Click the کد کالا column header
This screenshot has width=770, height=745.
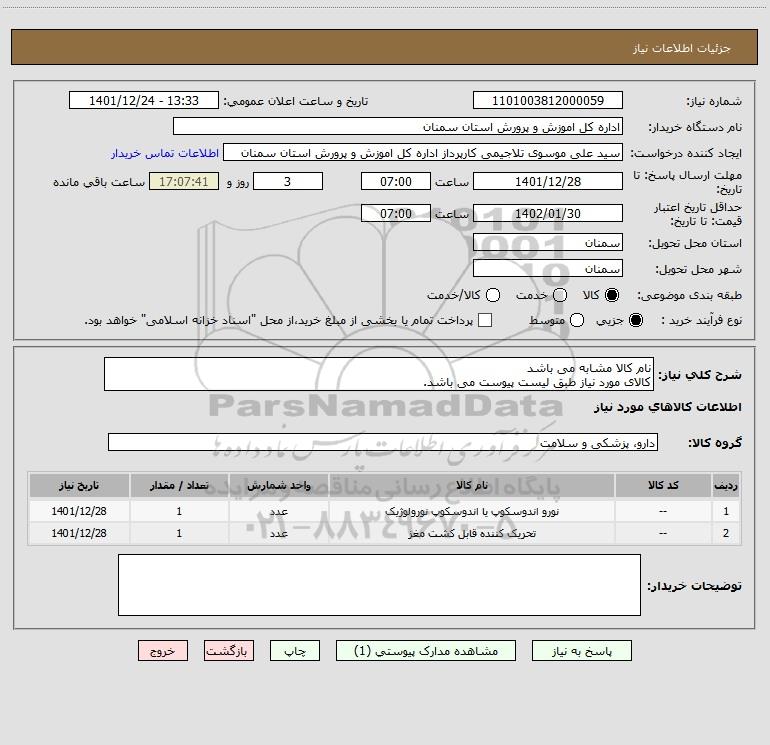pyautogui.click(x=663, y=485)
